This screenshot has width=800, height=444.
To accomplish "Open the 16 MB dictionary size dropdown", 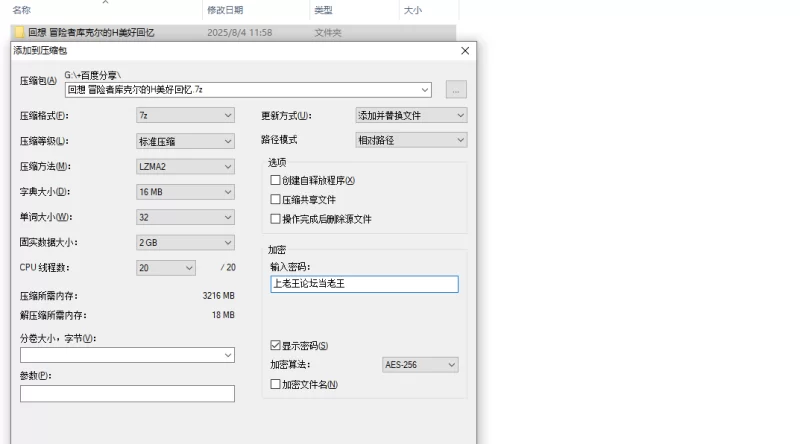I will click(x=185, y=192).
